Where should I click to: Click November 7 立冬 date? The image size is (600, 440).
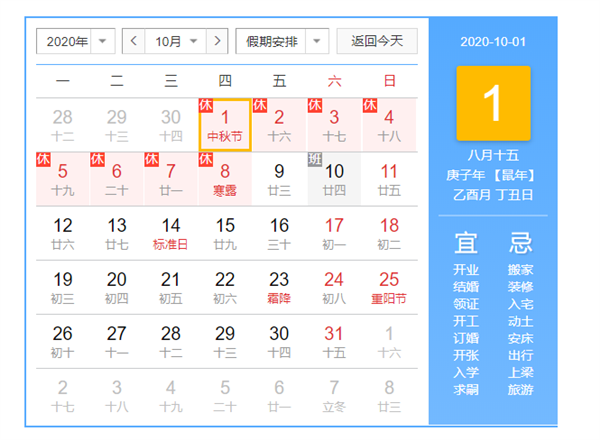334,395
